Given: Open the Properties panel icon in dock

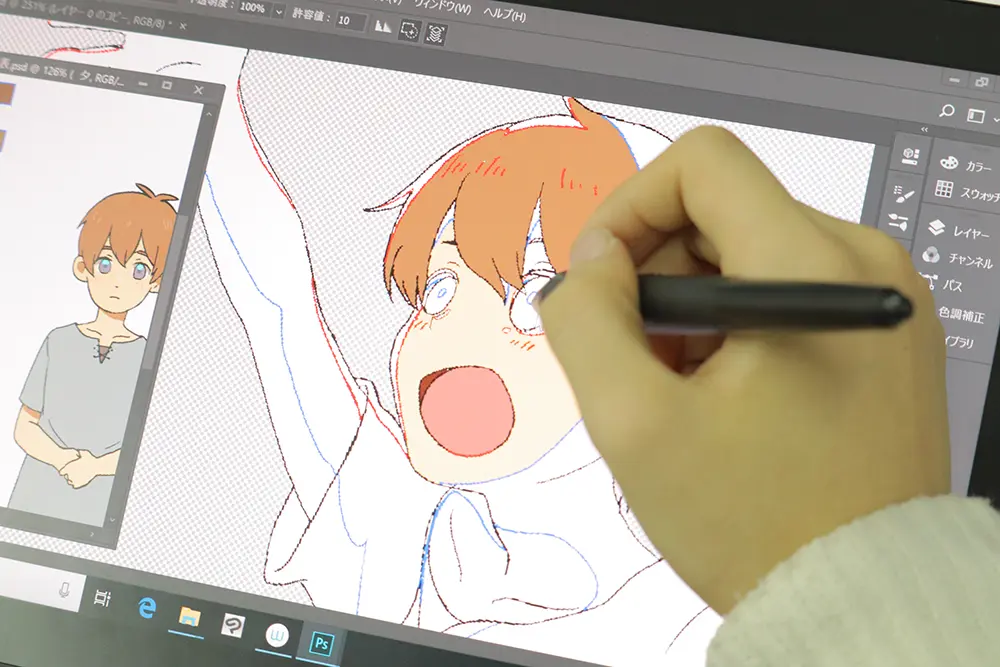Looking at the screenshot, I should tap(911, 155).
